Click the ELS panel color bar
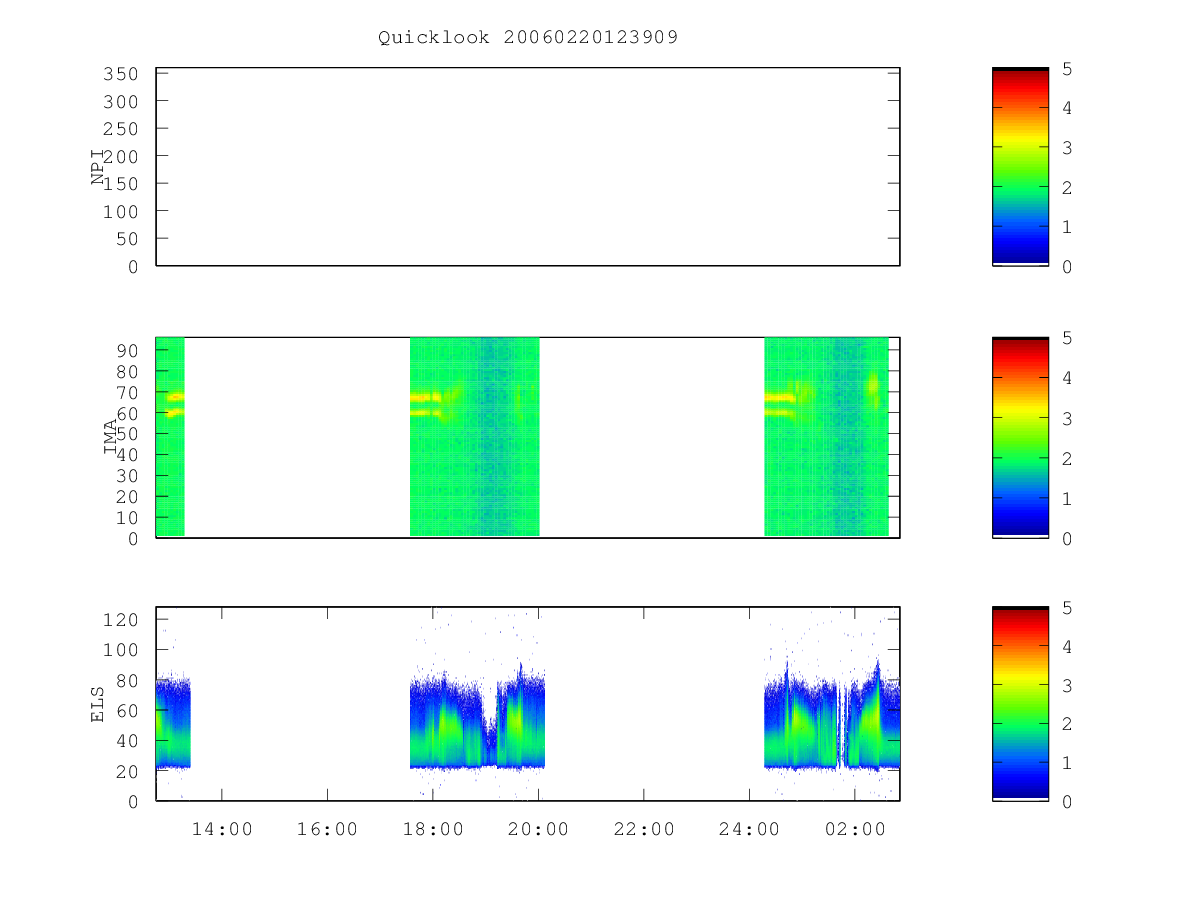Viewport: 1200px width, 900px height. click(x=1020, y=704)
